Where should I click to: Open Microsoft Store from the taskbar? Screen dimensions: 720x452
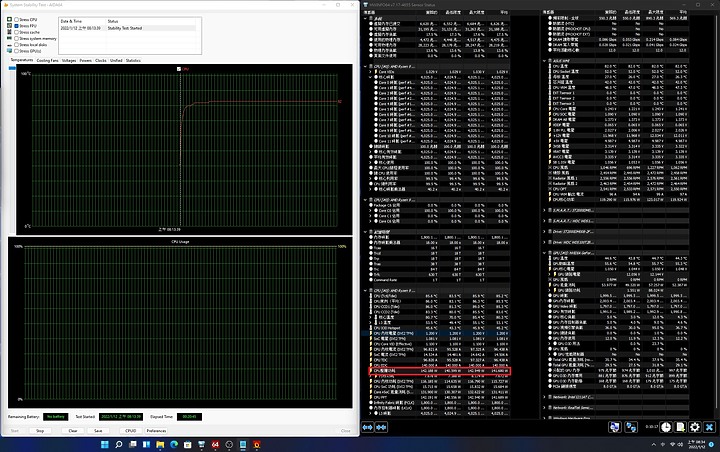click(x=188, y=444)
